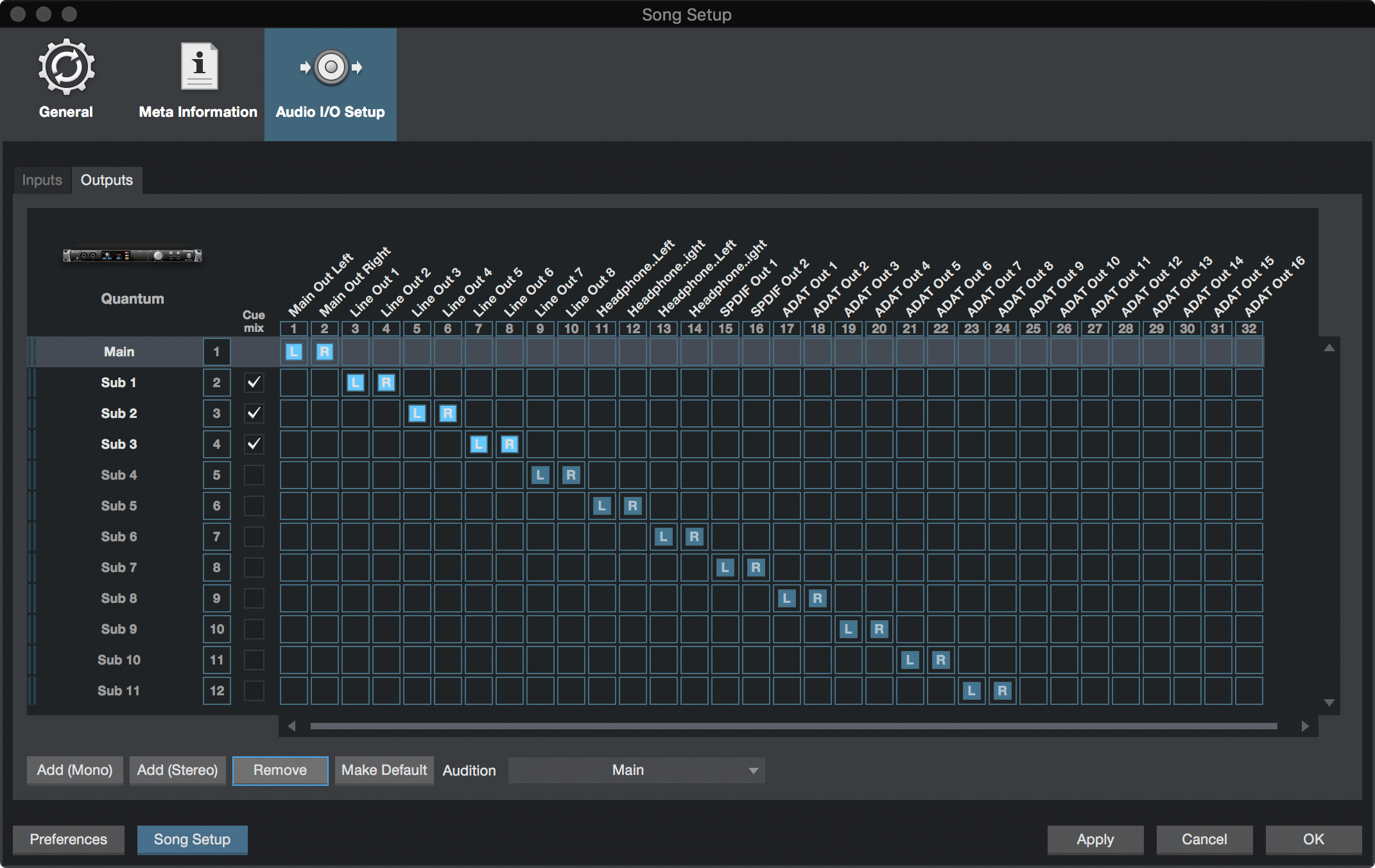Click the Sub 7 row R routing marker

coord(756,568)
